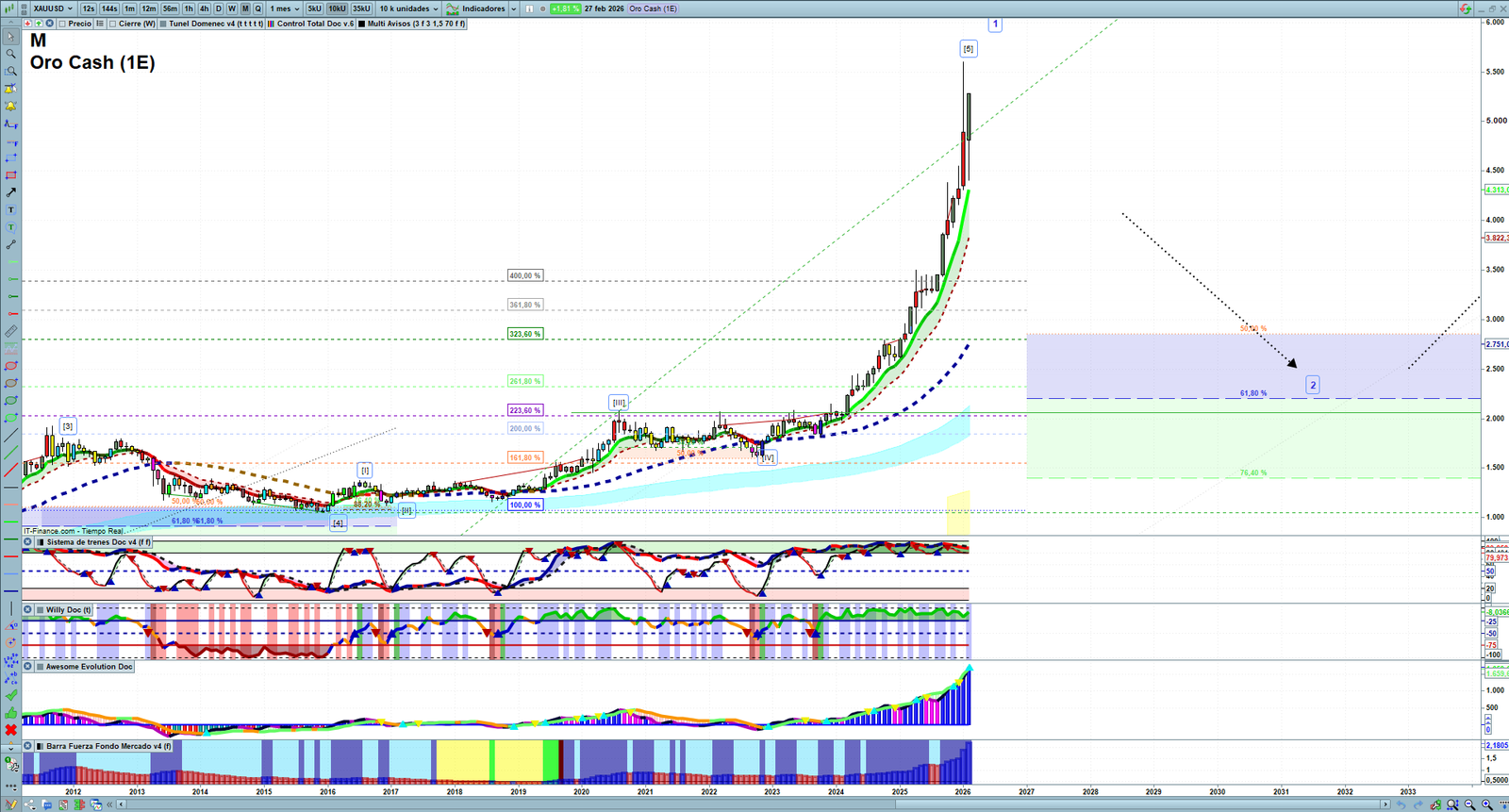
Task: Click the Multi Avisos black color swatch
Action: coord(361,24)
